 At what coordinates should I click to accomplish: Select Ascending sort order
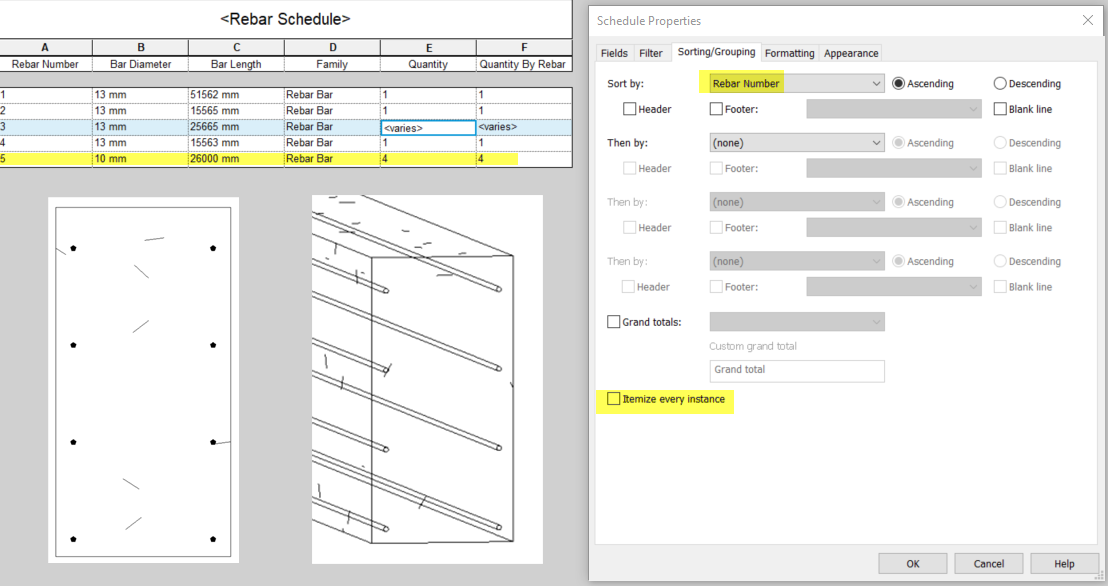point(897,83)
